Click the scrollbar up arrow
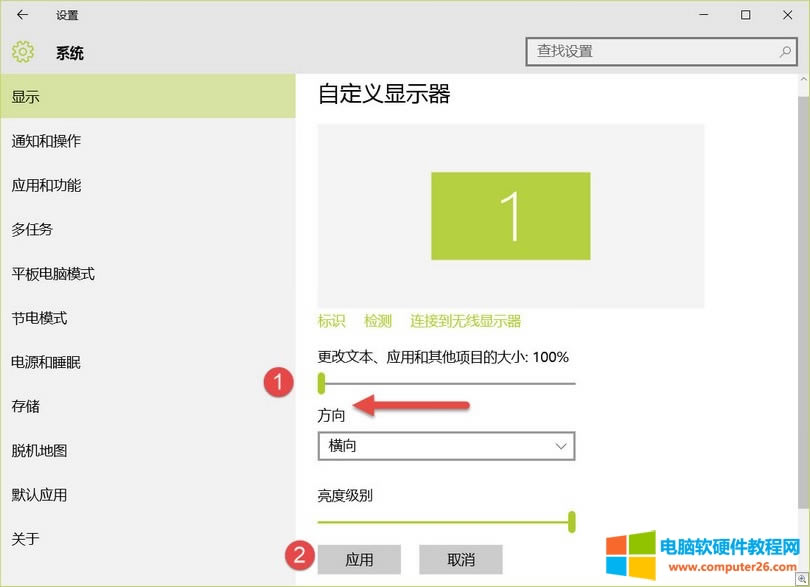 click(803, 80)
